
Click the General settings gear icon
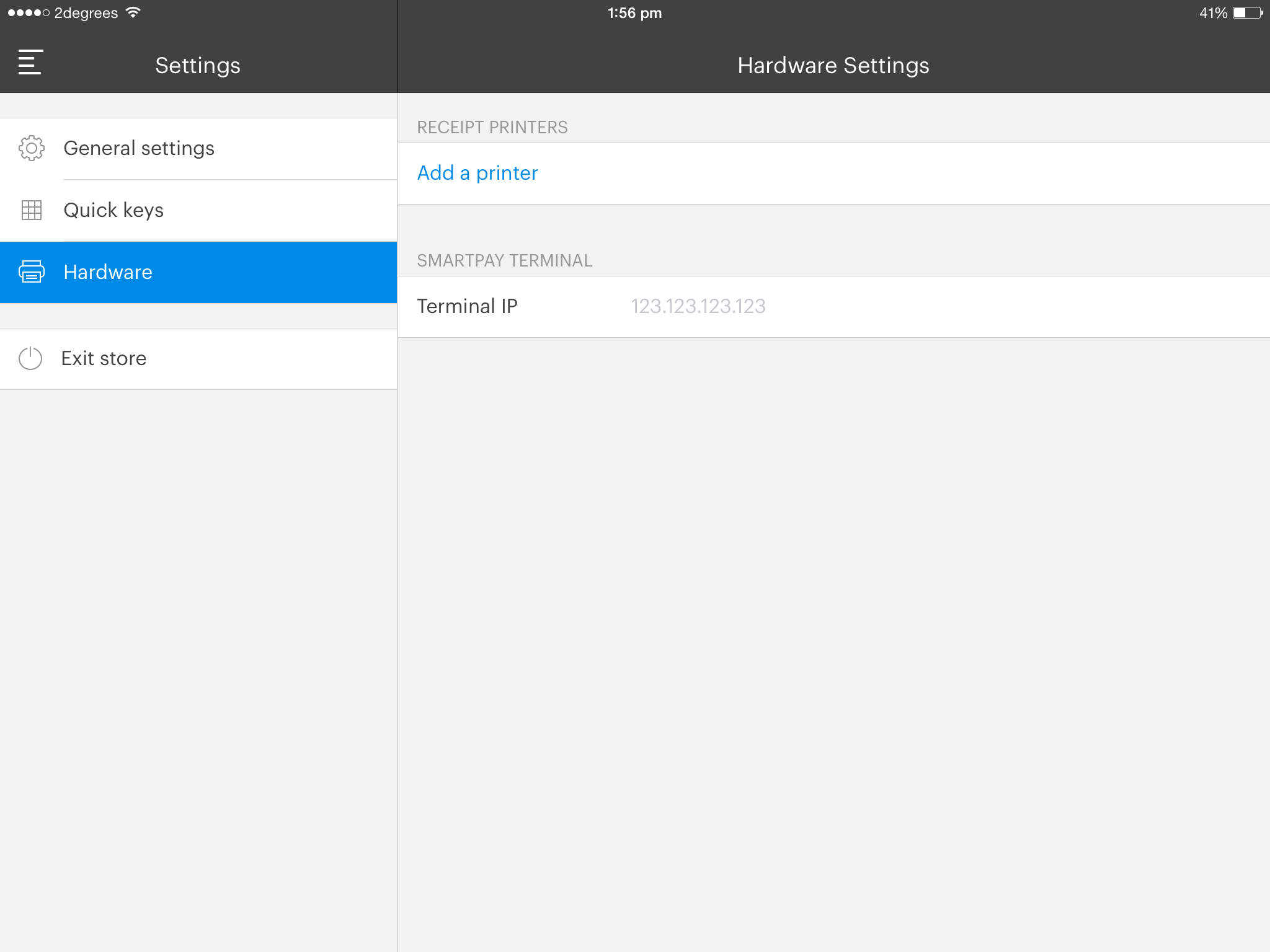[x=31, y=148]
